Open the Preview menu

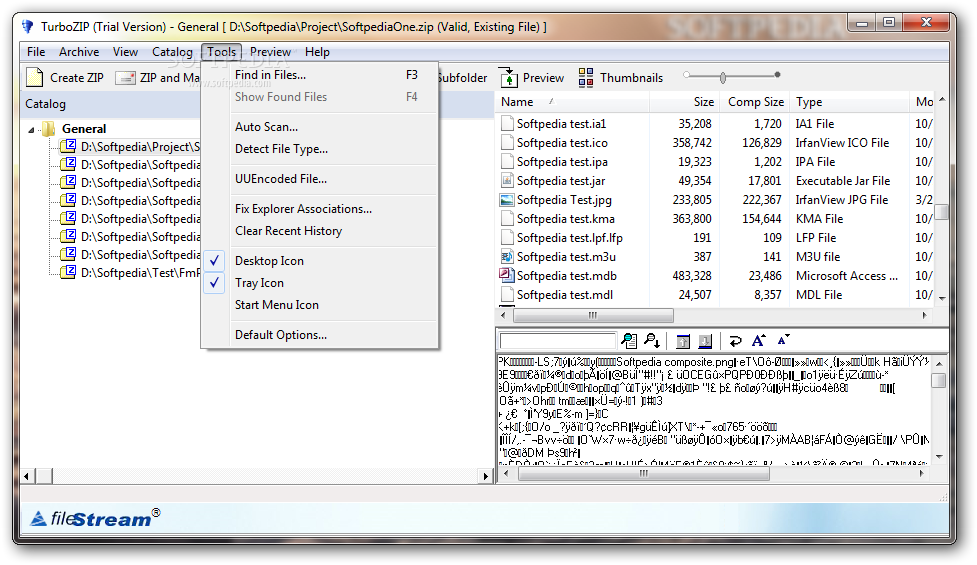[x=270, y=52]
